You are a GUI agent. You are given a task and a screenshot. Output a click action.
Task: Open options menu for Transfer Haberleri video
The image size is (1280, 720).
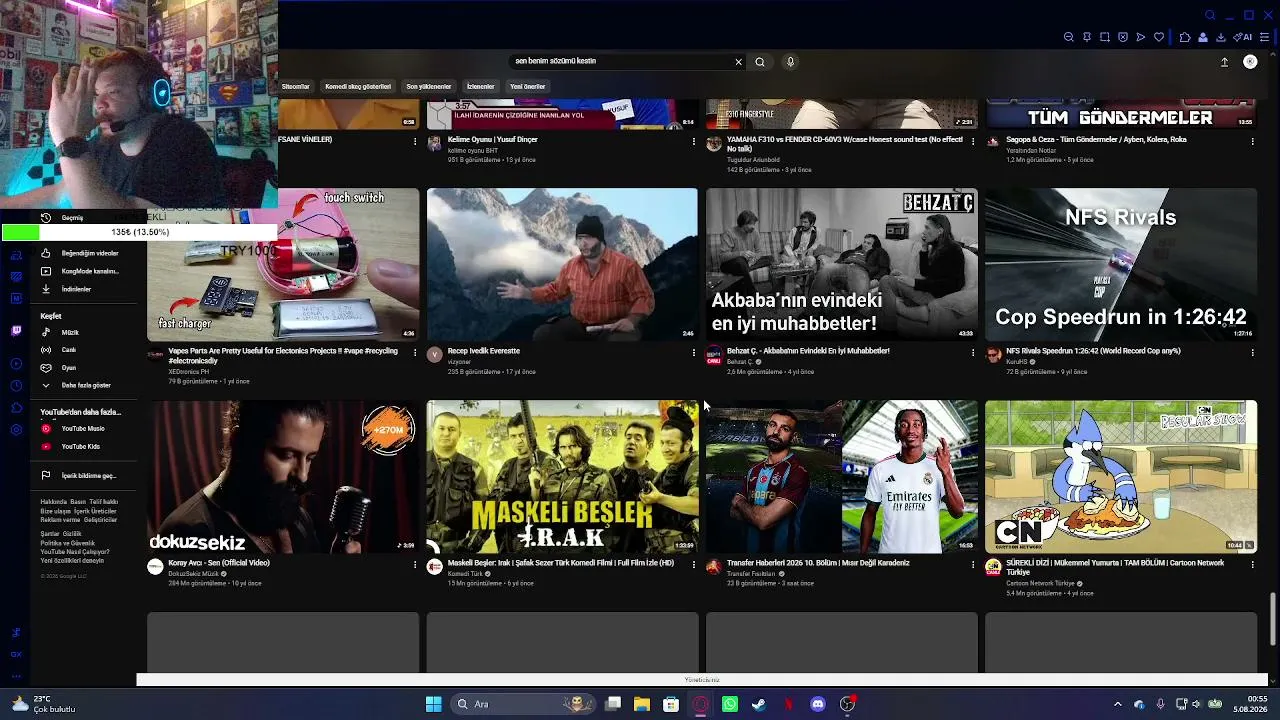[973, 565]
